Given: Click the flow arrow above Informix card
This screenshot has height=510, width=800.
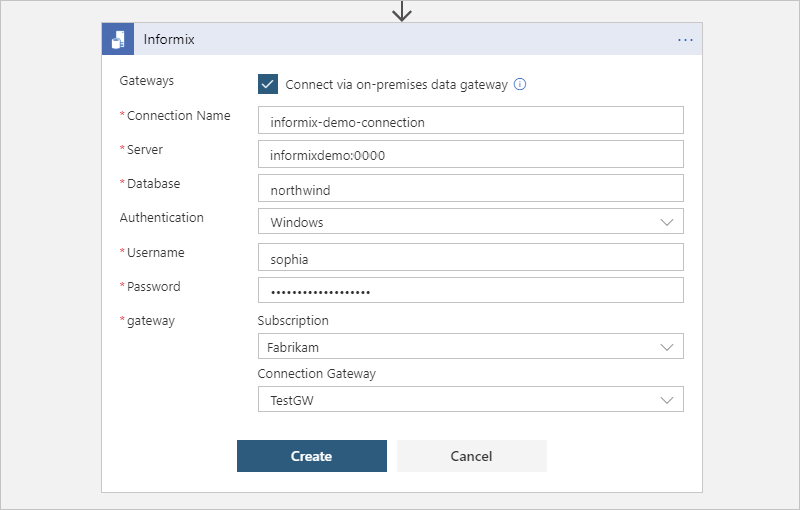Looking at the screenshot, I should tap(402, 11).
